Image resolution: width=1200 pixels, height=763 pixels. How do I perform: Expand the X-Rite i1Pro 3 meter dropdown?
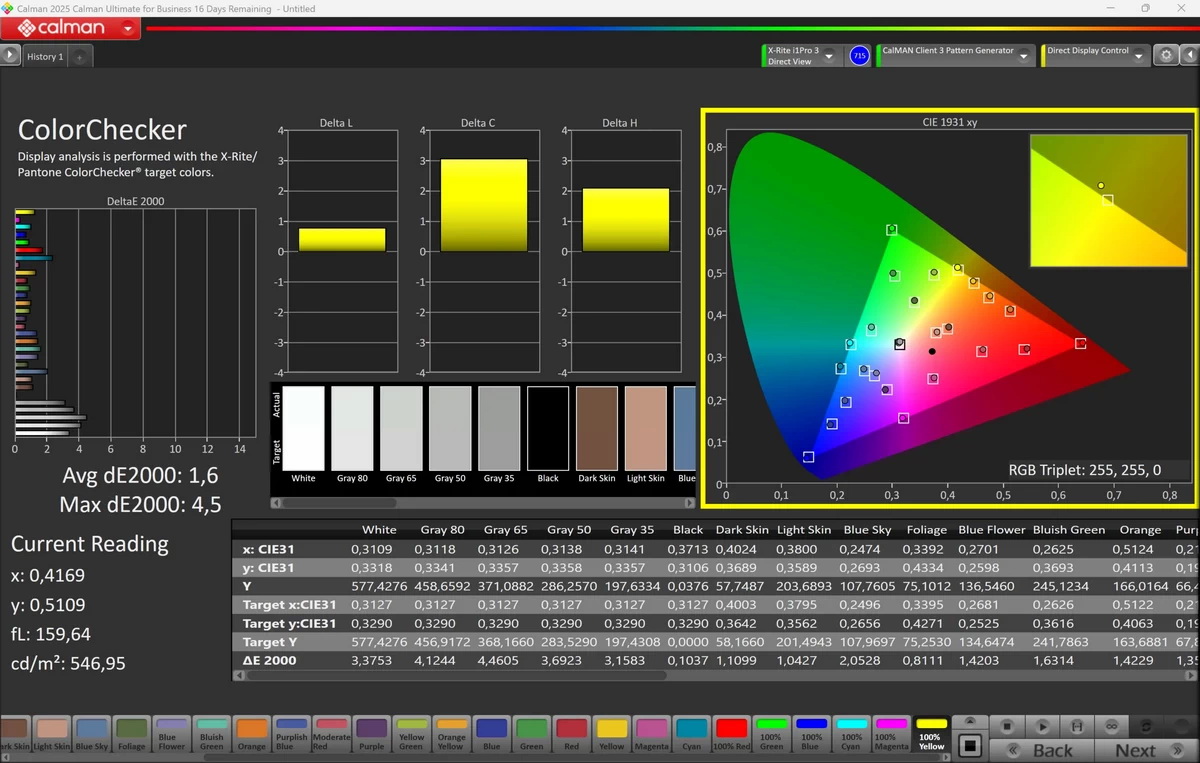828,57
